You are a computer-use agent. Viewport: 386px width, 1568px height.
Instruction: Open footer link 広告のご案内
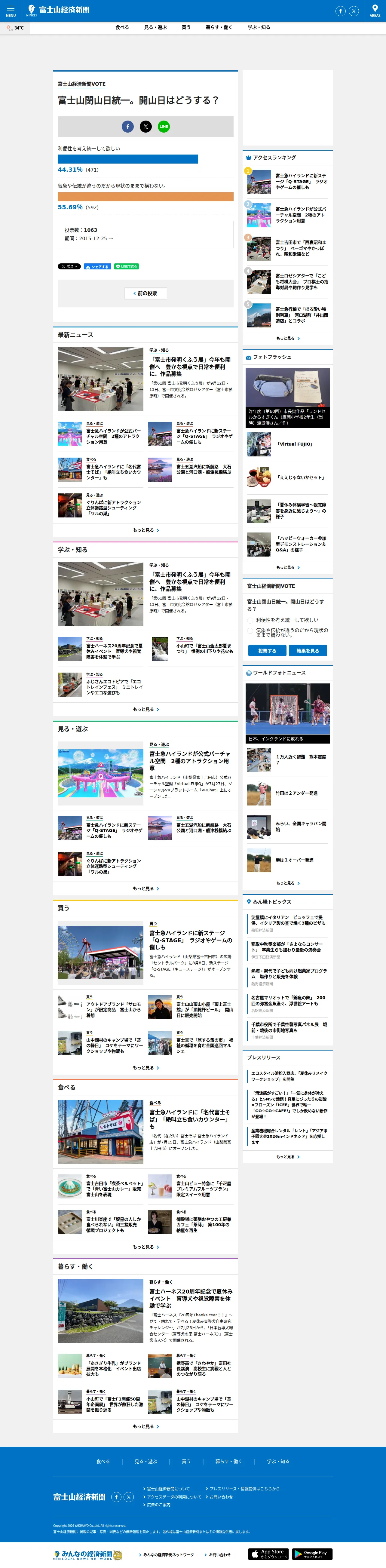click(x=157, y=1505)
